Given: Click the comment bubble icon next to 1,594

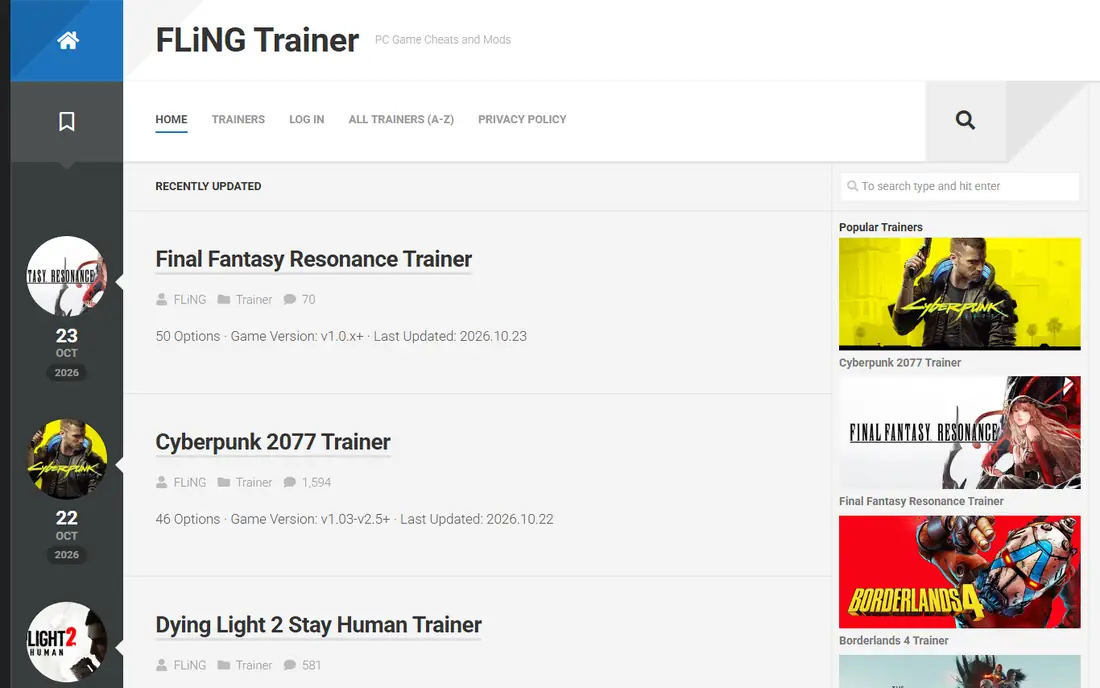Looking at the screenshot, I should 290,483.
